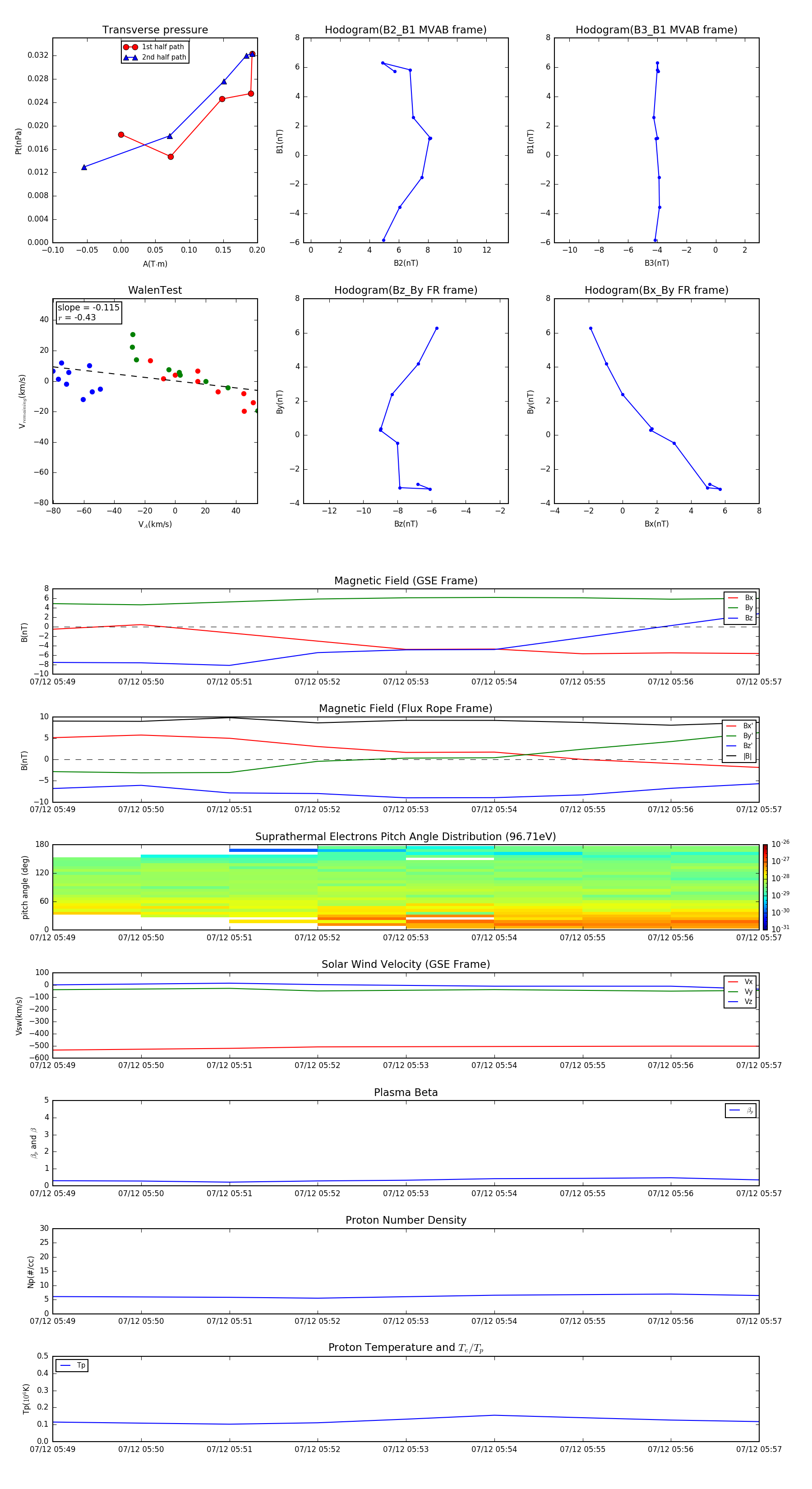Click the 10^-31 colorbar label
Viewport: 812px width, 1489px height.
[x=780, y=929]
